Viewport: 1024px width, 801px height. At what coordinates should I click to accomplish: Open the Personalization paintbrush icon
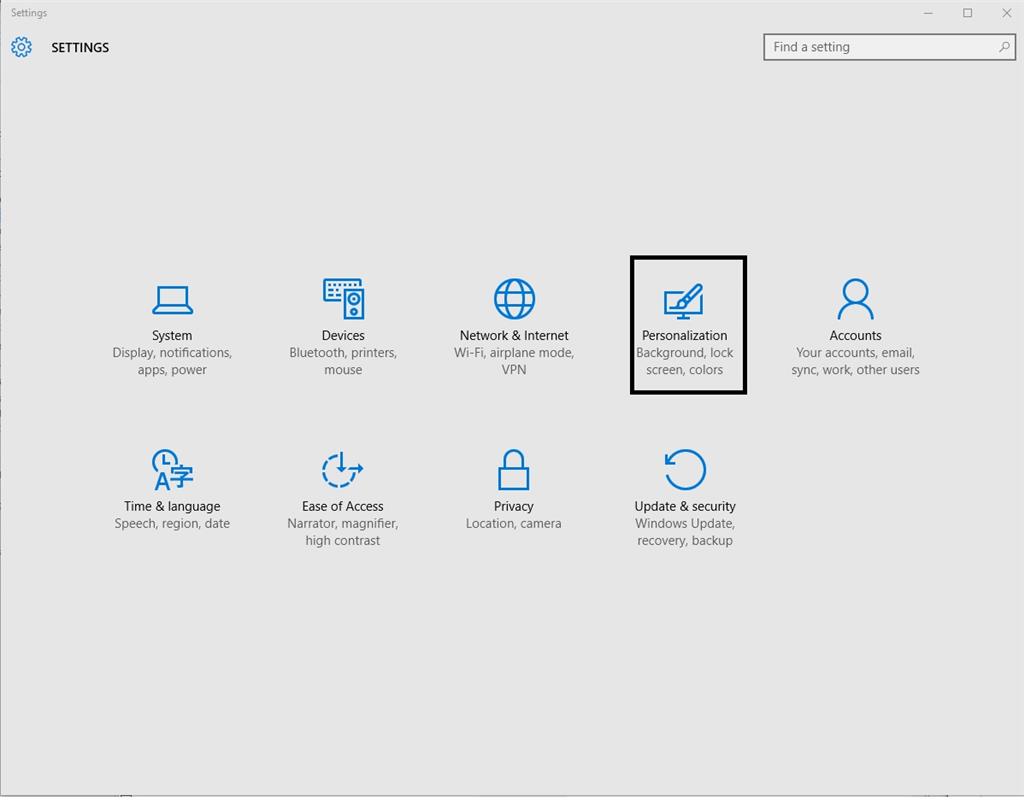683,301
